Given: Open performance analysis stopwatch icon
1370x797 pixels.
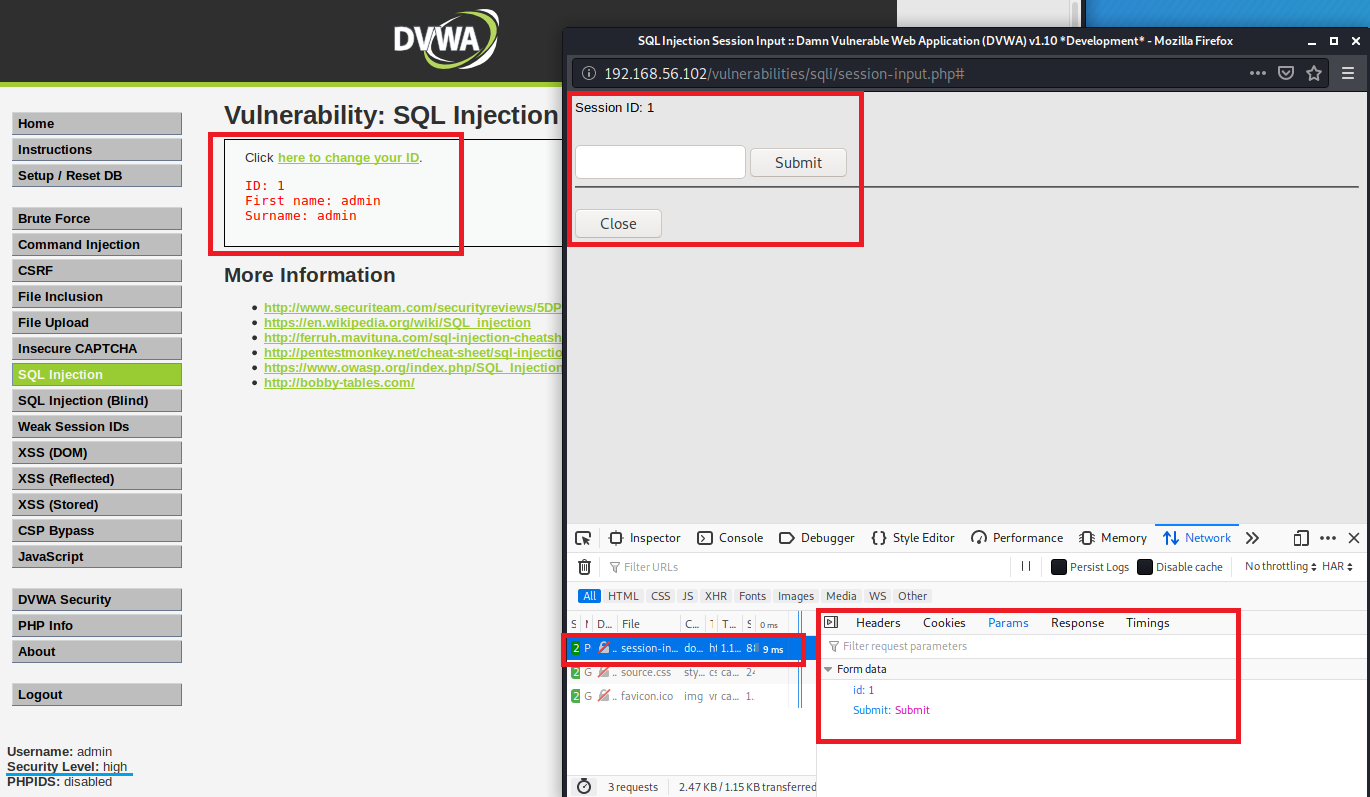Looking at the screenshot, I should click(584, 787).
